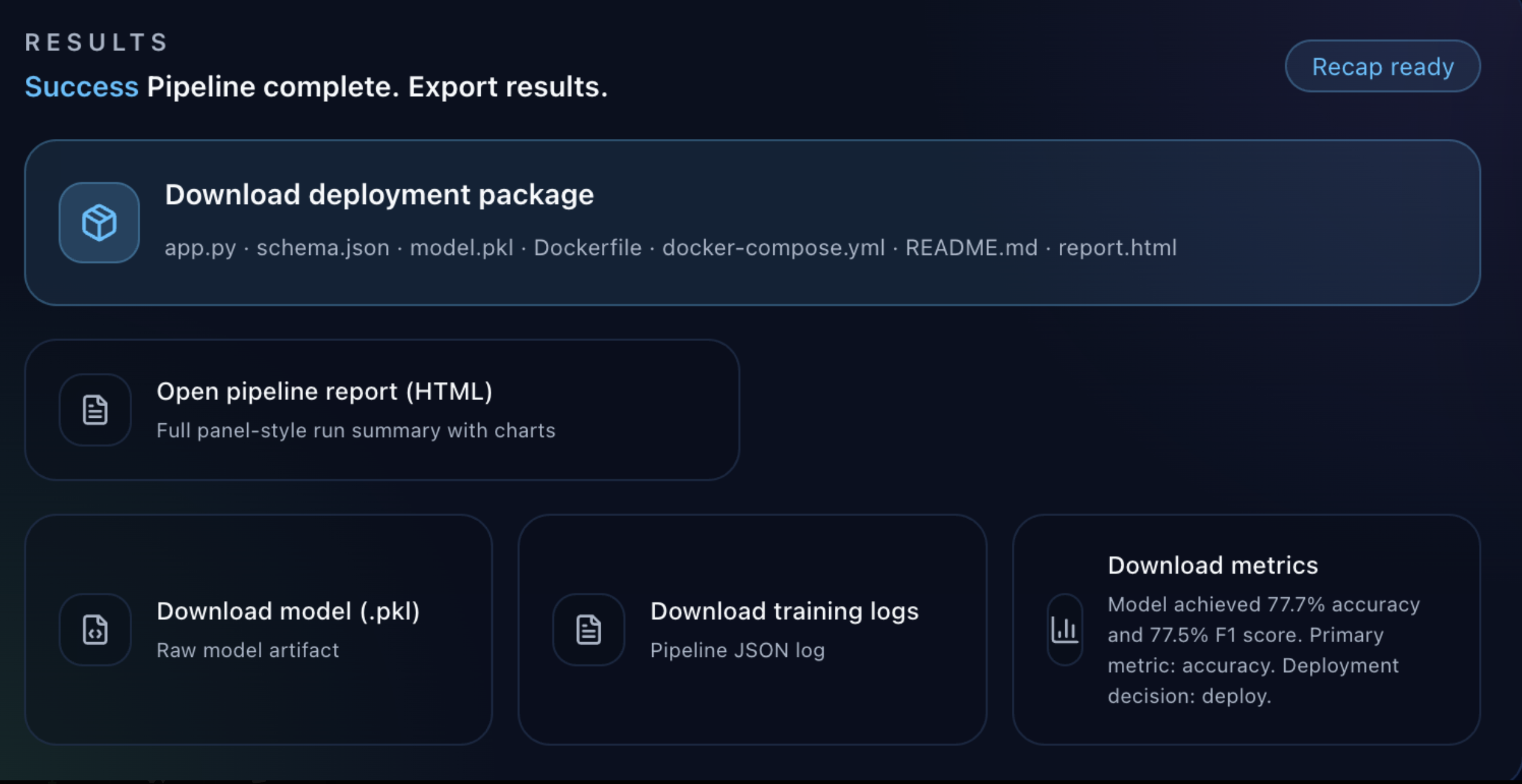Click 'Full panel-style run summary with charts' subtitle
The height and width of the screenshot is (784, 1522).
pyautogui.click(x=356, y=431)
